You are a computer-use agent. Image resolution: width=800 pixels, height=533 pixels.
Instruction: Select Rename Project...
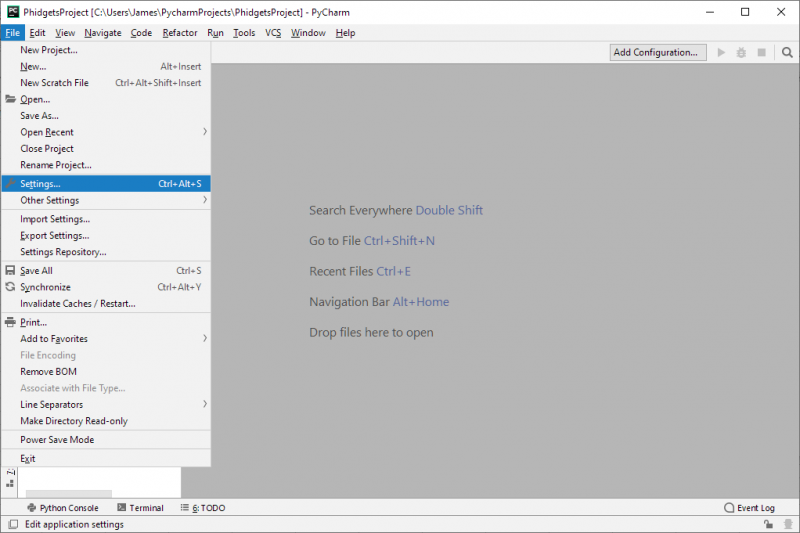point(106,165)
